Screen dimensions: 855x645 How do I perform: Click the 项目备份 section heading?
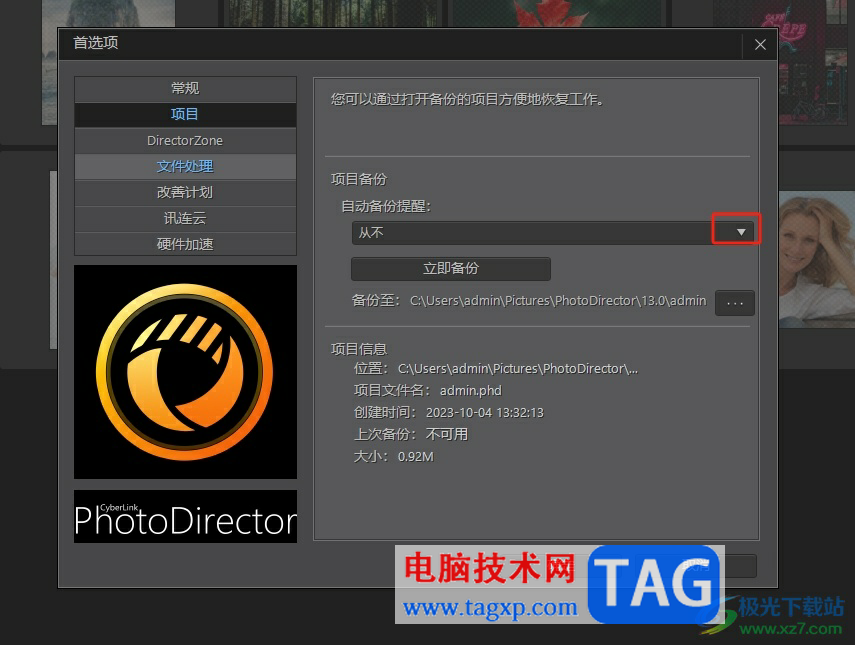pos(359,179)
